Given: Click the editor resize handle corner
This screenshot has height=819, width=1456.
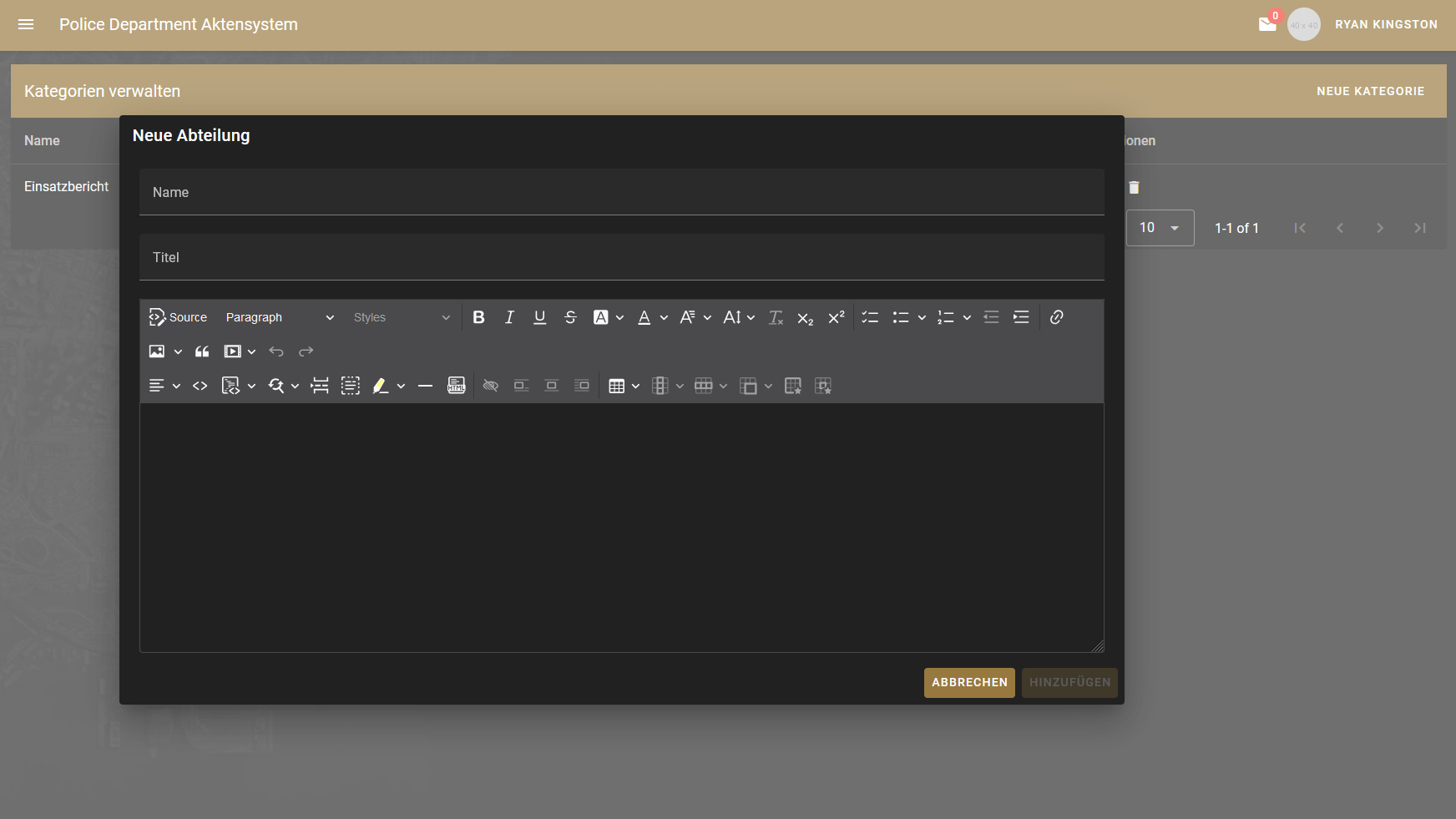Looking at the screenshot, I should [1098, 646].
